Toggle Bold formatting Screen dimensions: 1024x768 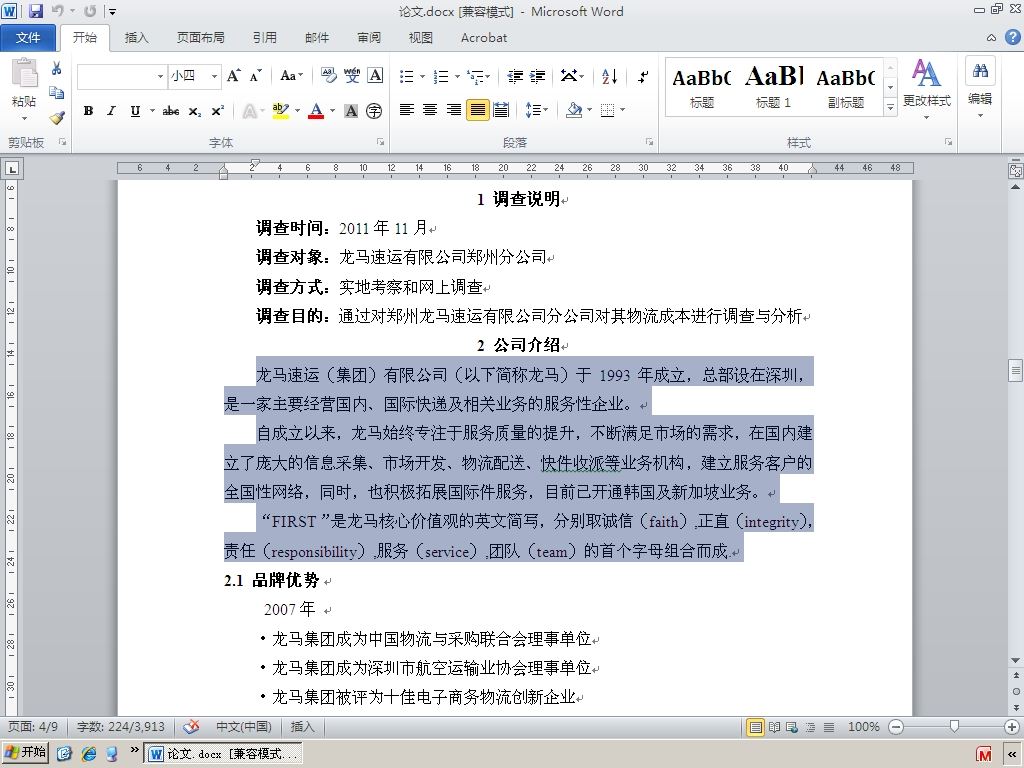(x=88, y=111)
